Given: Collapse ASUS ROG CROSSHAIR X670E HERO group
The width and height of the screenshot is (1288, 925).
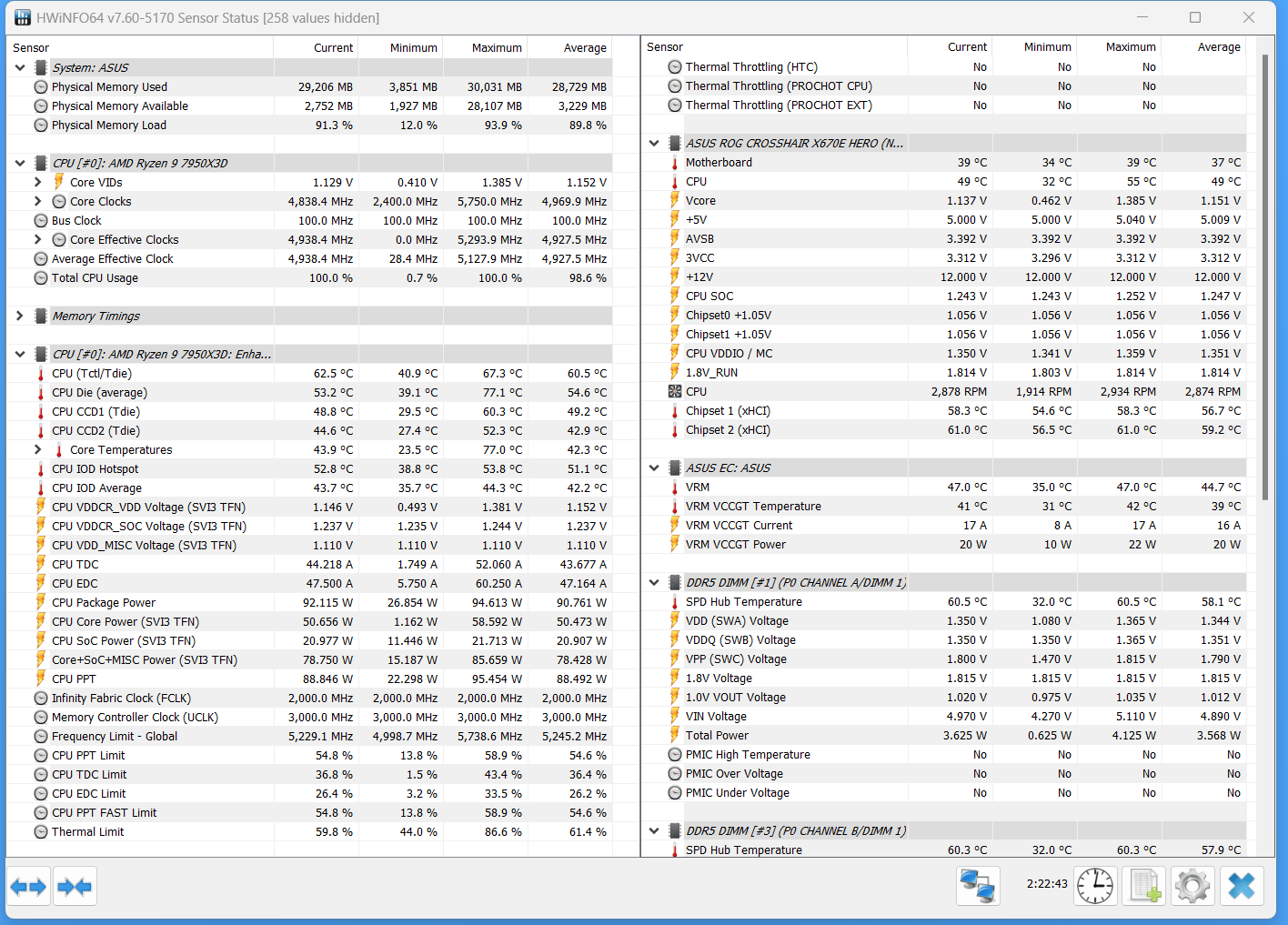Looking at the screenshot, I should pos(654,143).
